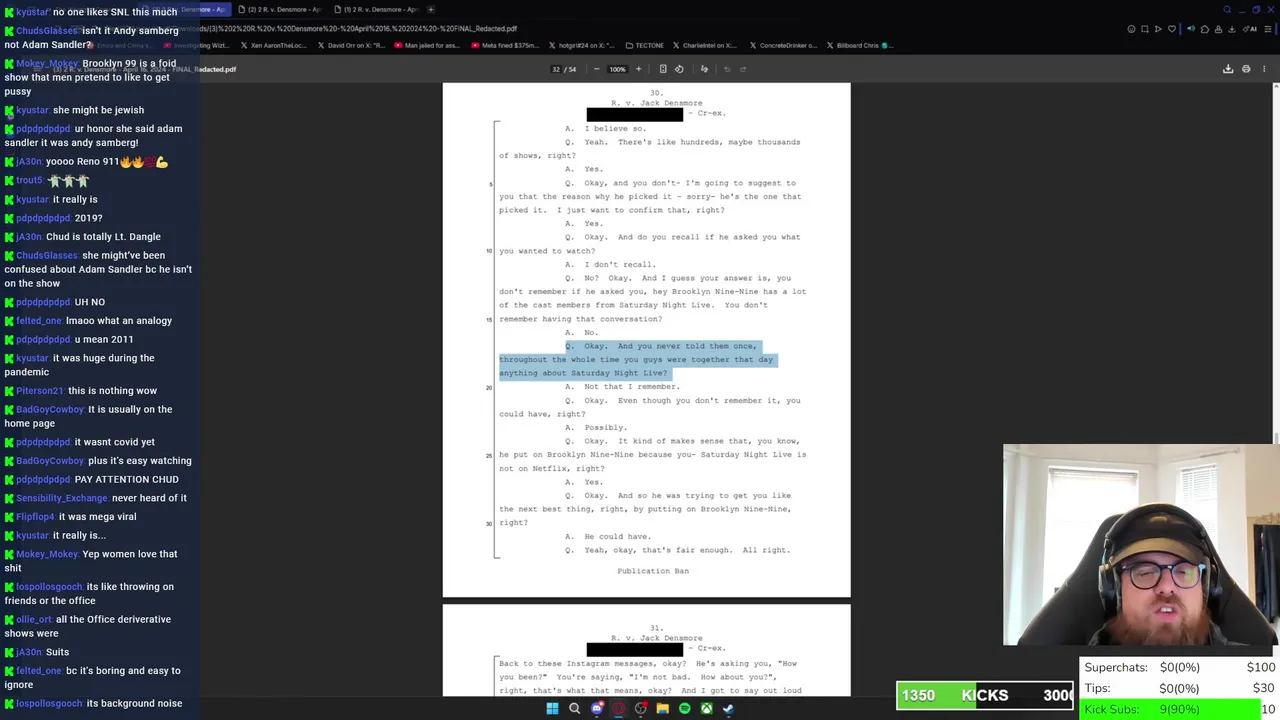
Task: Click the page number field '32 / 54'
Action: pyautogui.click(x=565, y=69)
